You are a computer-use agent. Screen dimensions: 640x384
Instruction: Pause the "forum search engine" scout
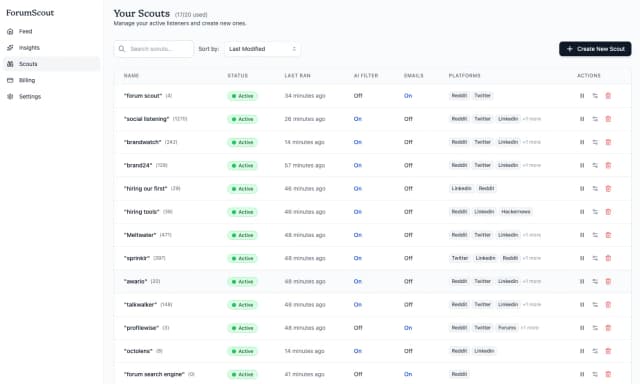pos(582,374)
